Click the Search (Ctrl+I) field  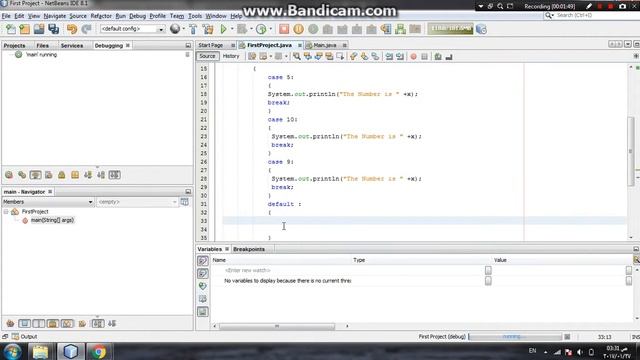click(592, 15)
